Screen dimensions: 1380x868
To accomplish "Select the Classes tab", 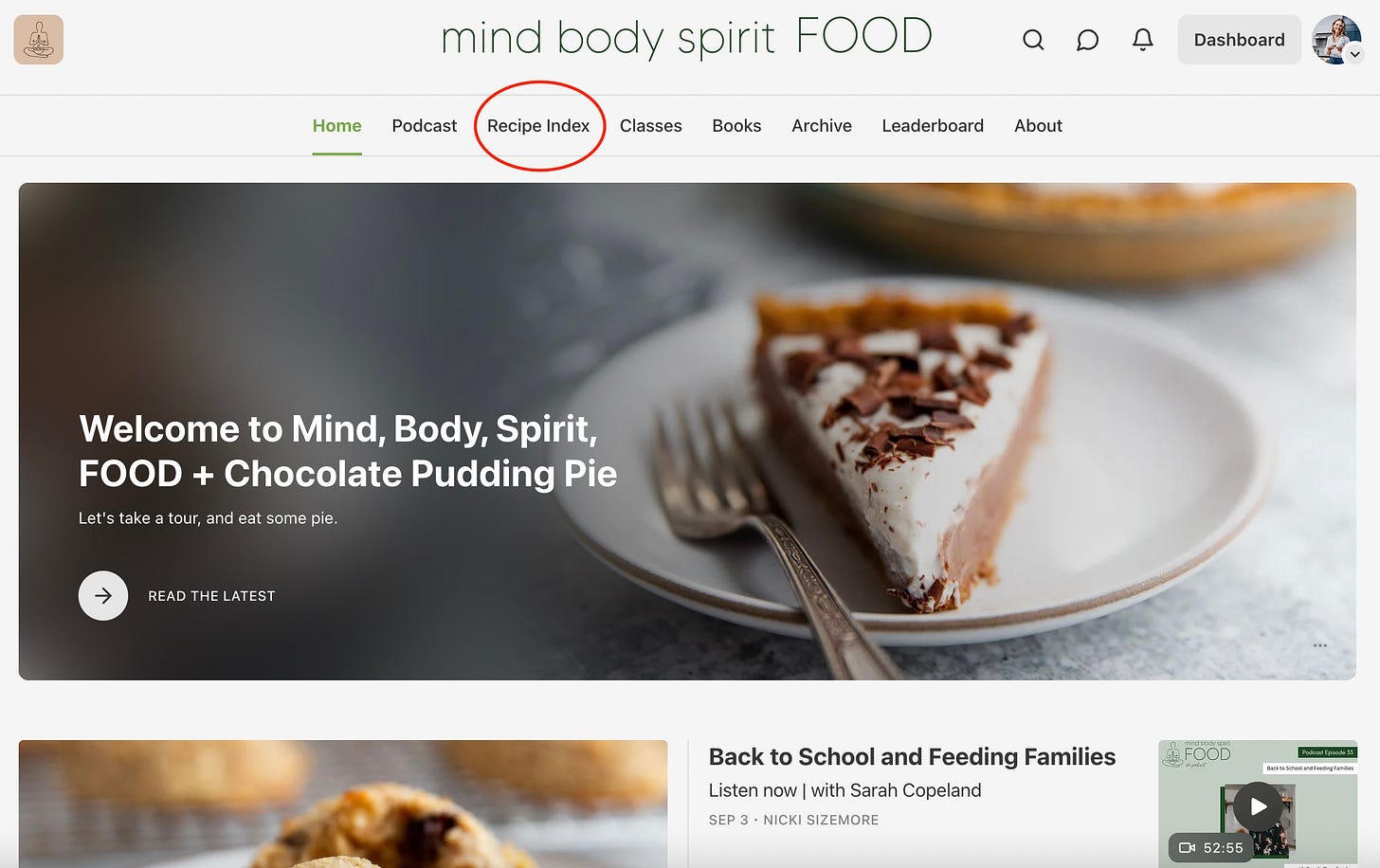I will [x=651, y=126].
